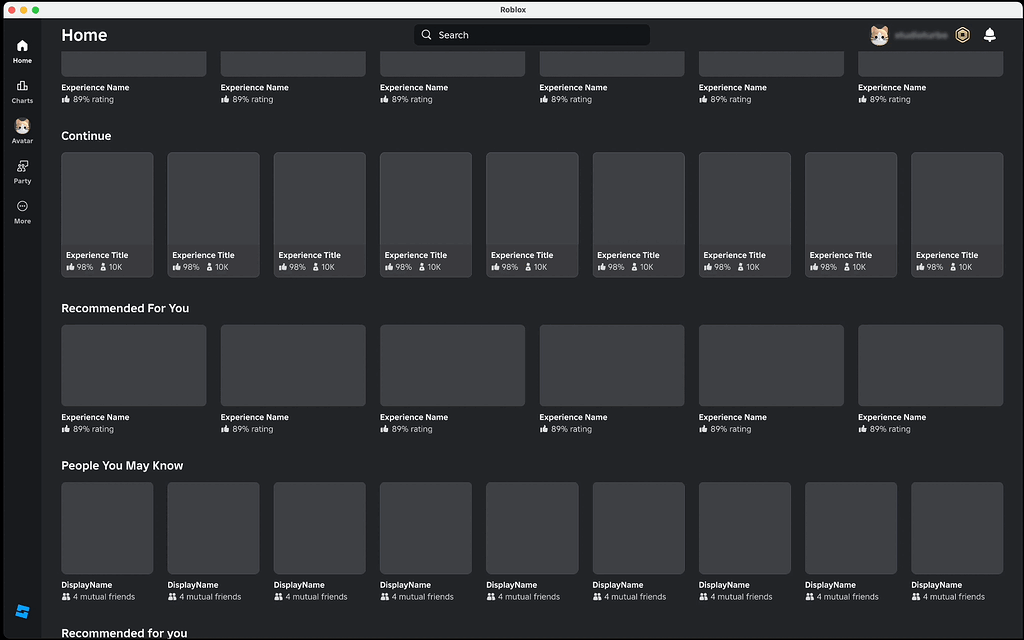Select the Home tab in the sidebar
This screenshot has height=640, width=1024.
(x=21, y=50)
